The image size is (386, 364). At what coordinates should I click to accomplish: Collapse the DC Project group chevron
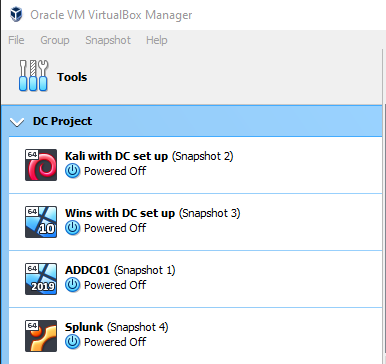17,122
